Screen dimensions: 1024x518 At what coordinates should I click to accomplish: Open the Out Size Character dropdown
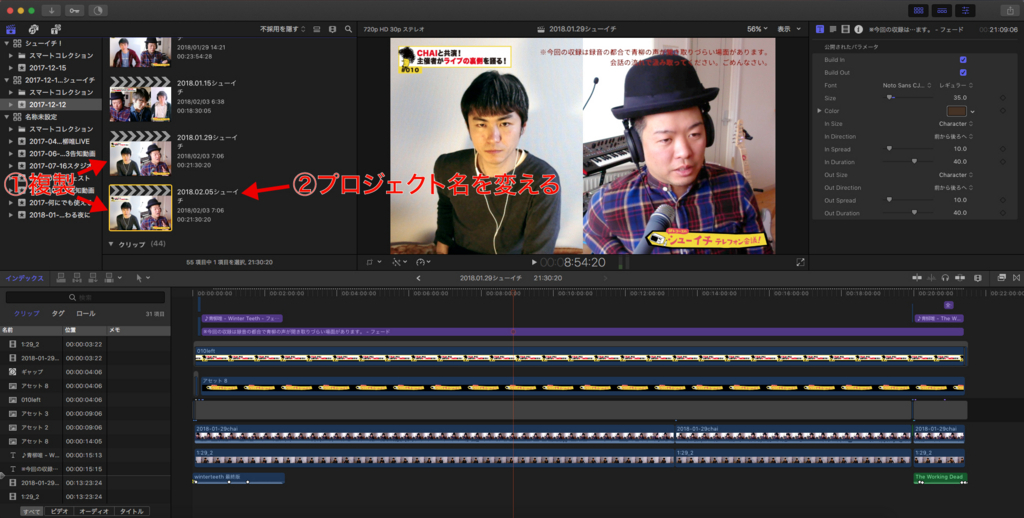957,175
